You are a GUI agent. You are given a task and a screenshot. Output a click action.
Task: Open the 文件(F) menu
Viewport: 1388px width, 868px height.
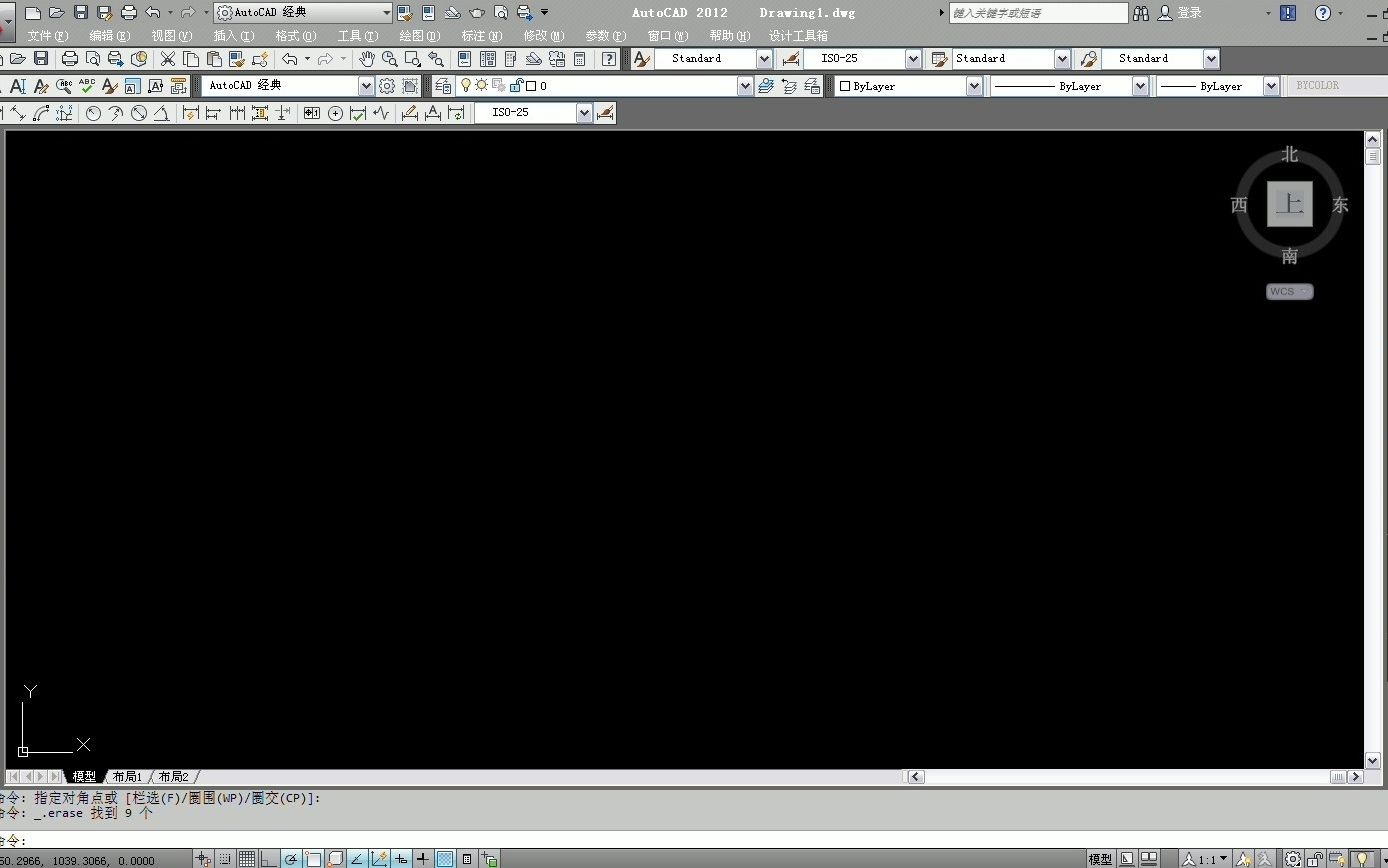coord(48,36)
